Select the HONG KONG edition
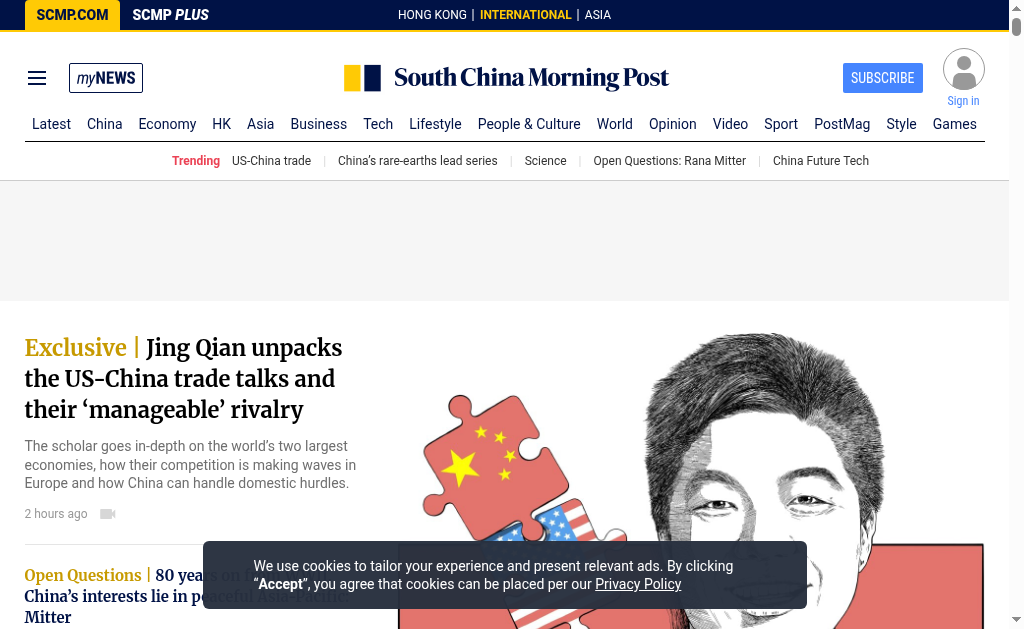The width and height of the screenshot is (1024, 629). [x=432, y=15]
